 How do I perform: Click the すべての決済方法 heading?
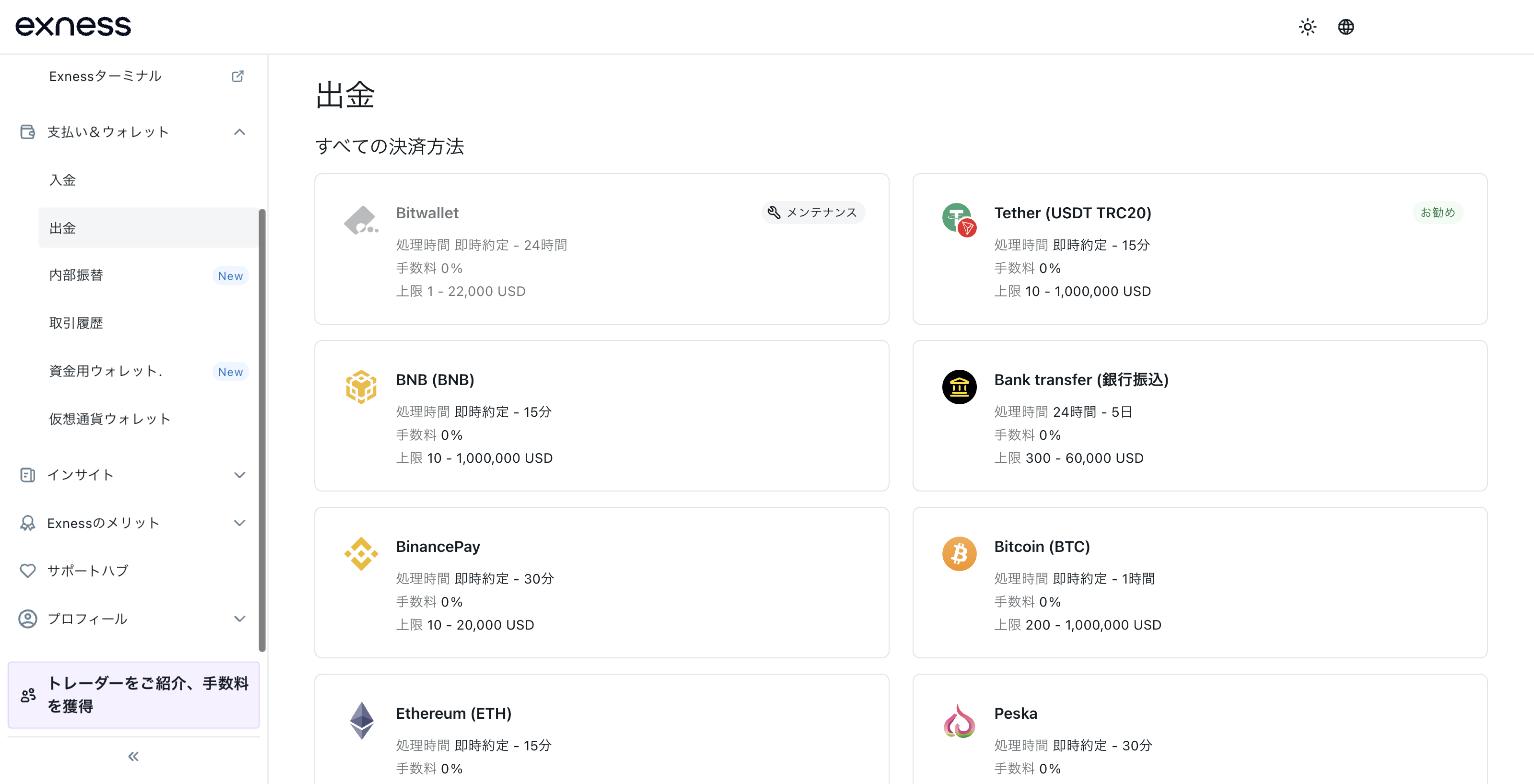point(390,146)
